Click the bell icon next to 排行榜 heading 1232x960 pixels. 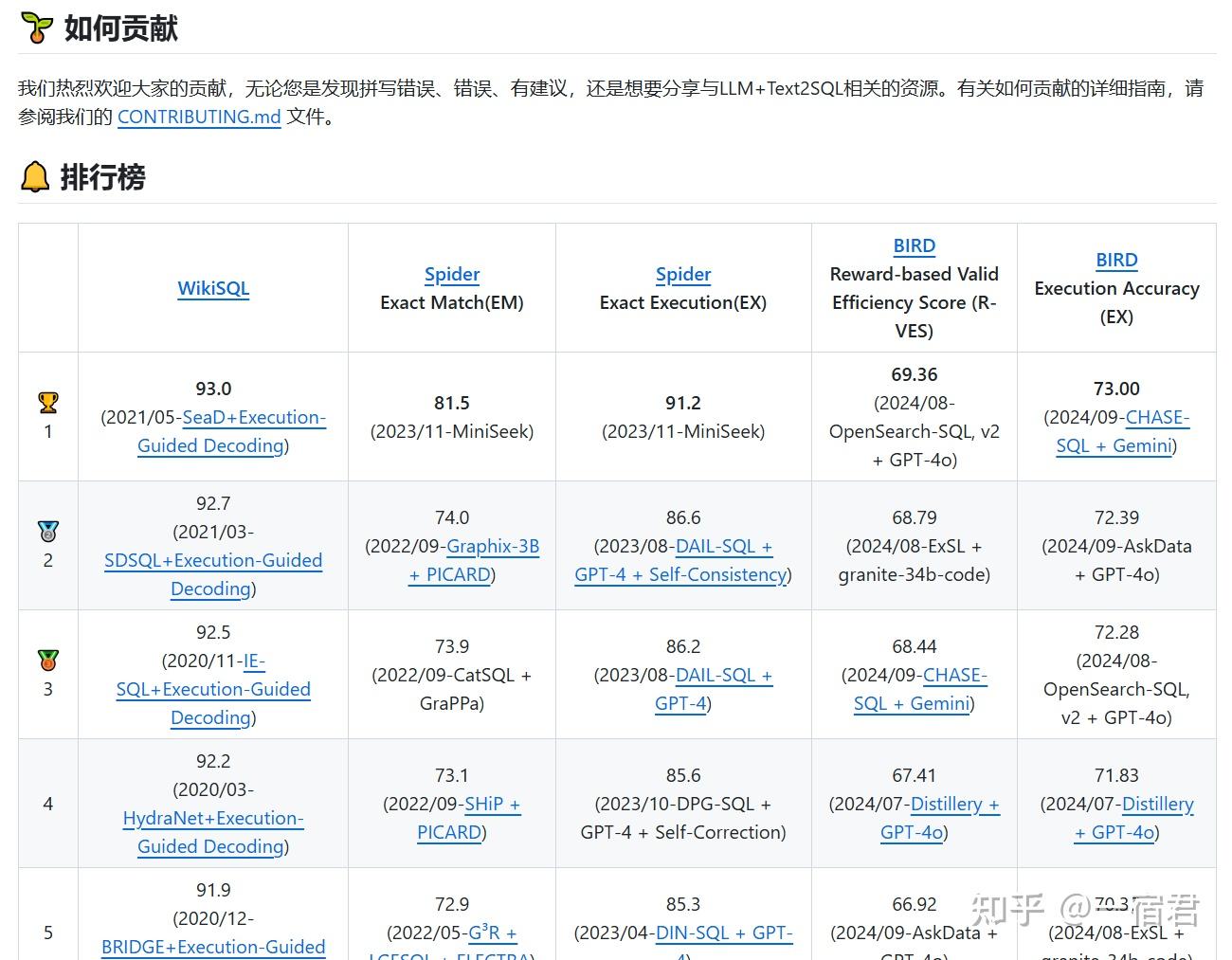click(x=34, y=176)
